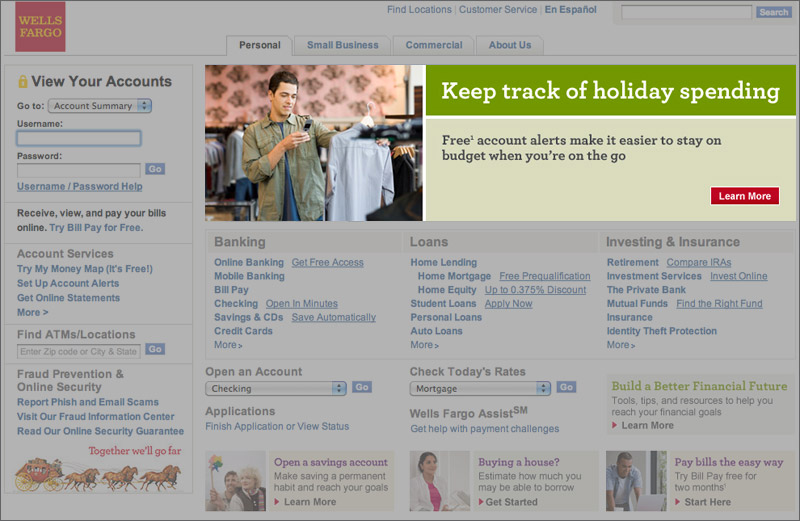Click Learn More under Build a Better Financial Future
This screenshot has width=800, height=521.
pyautogui.click(x=647, y=426)
